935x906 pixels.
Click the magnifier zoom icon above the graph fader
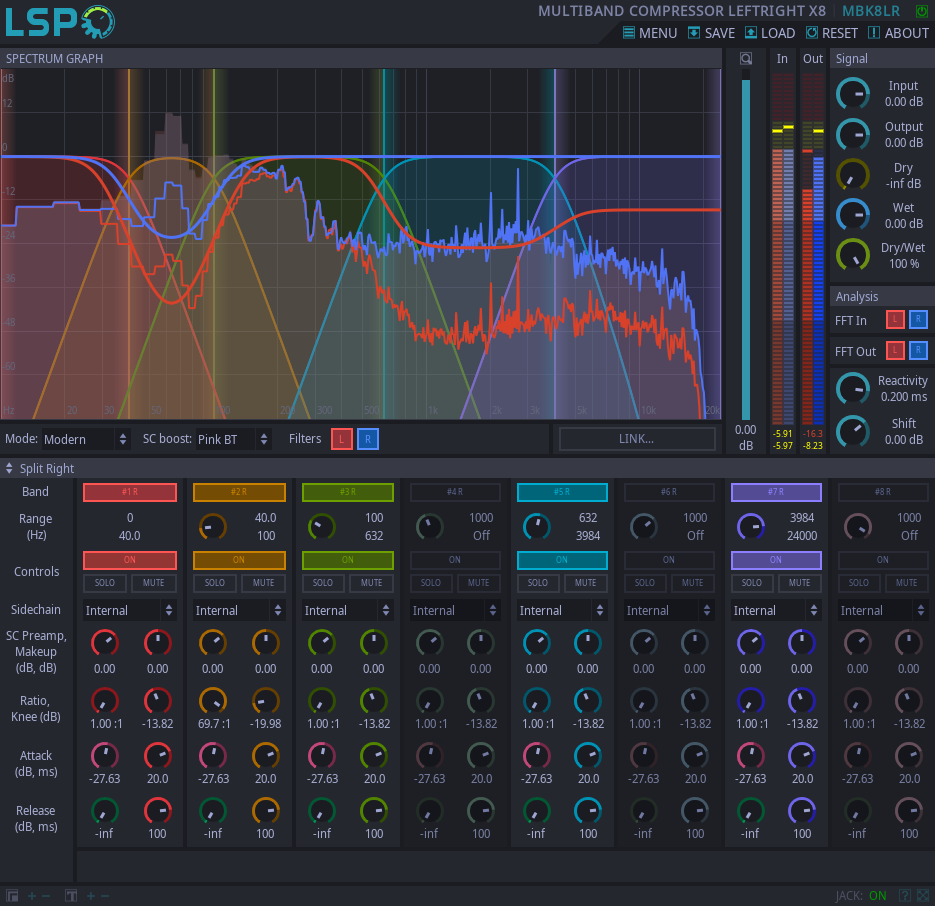point(745,58)
